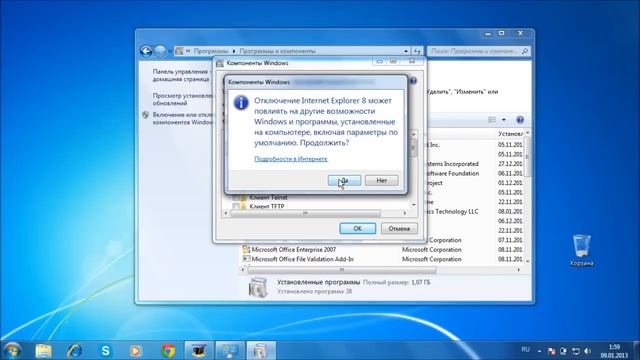
Task: Click the RU language indicator
Action: pyautogui.click(x=526, y=350)
